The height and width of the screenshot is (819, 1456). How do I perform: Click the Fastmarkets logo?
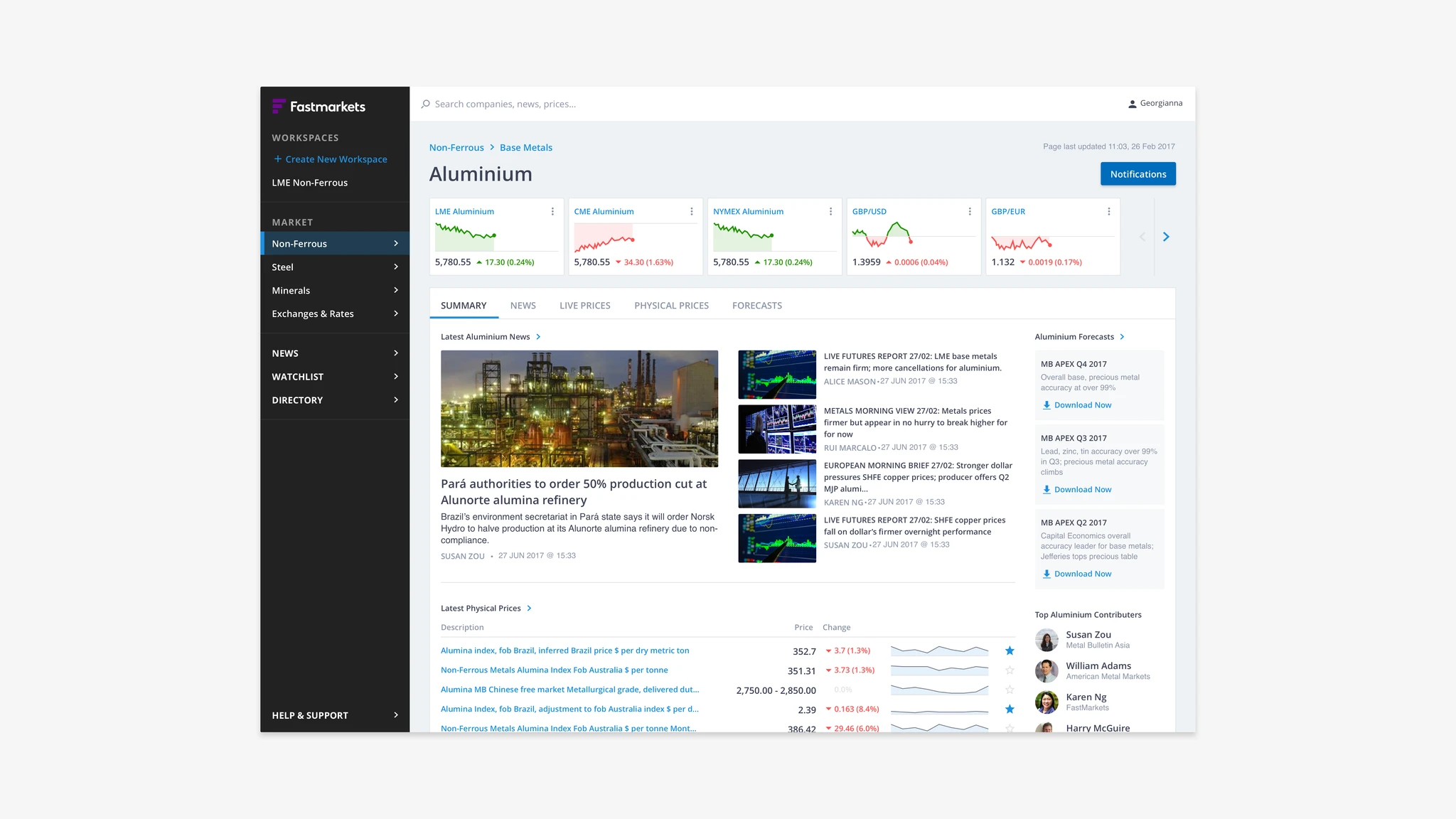tap(318, 107)
